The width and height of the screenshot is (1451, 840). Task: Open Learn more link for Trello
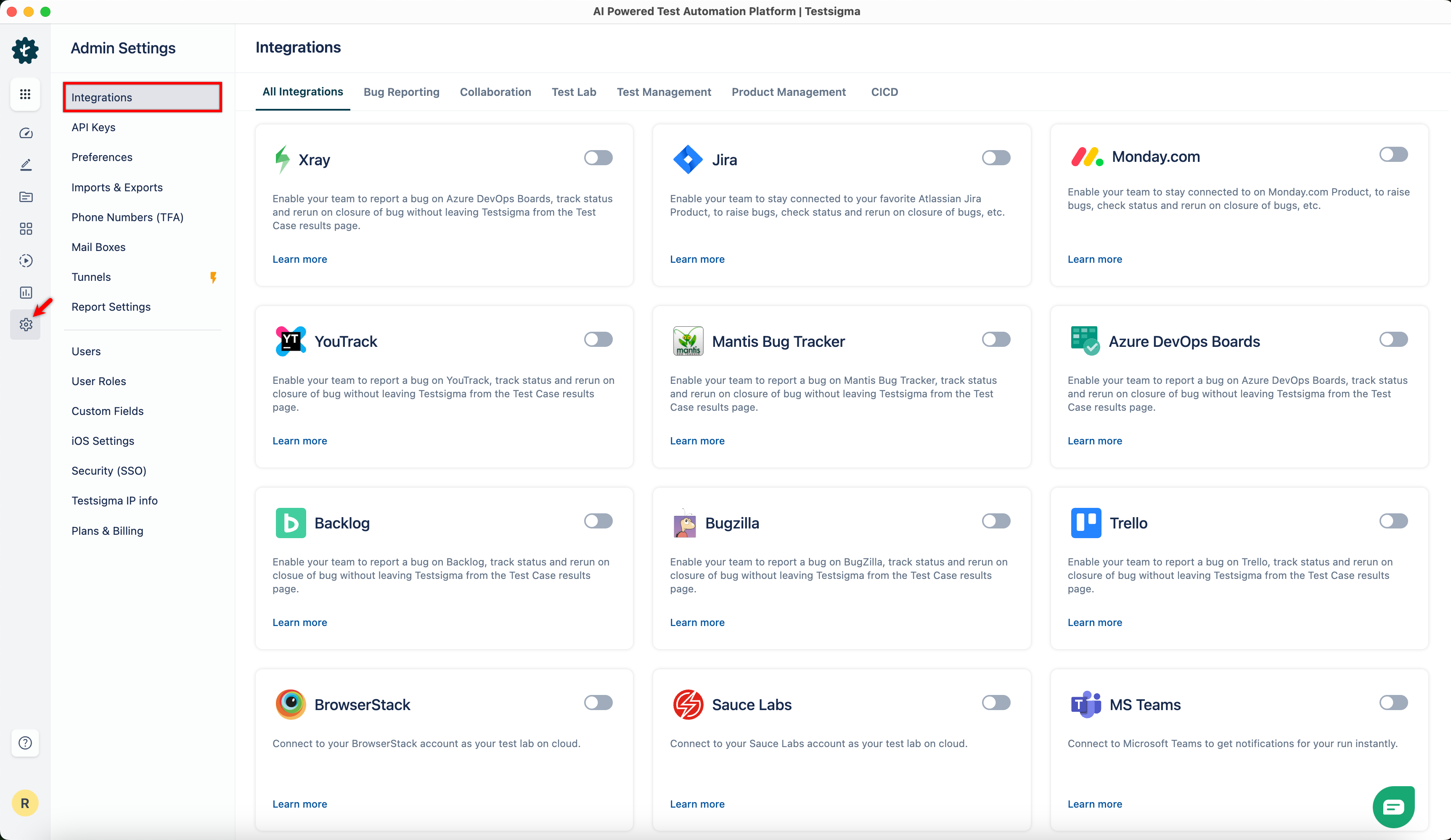(x=1094, y=622)
